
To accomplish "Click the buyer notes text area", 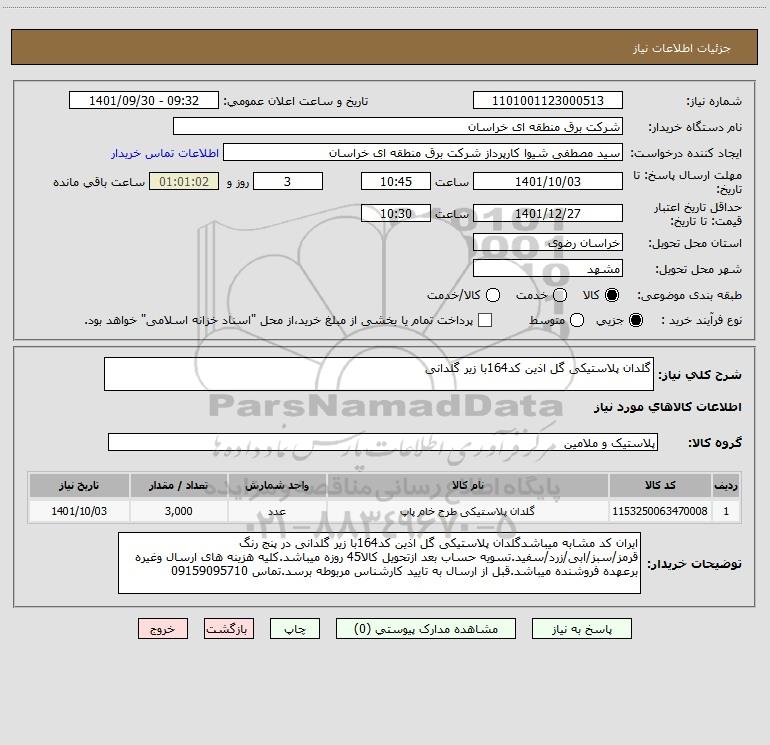I will [x=379, y=563].
